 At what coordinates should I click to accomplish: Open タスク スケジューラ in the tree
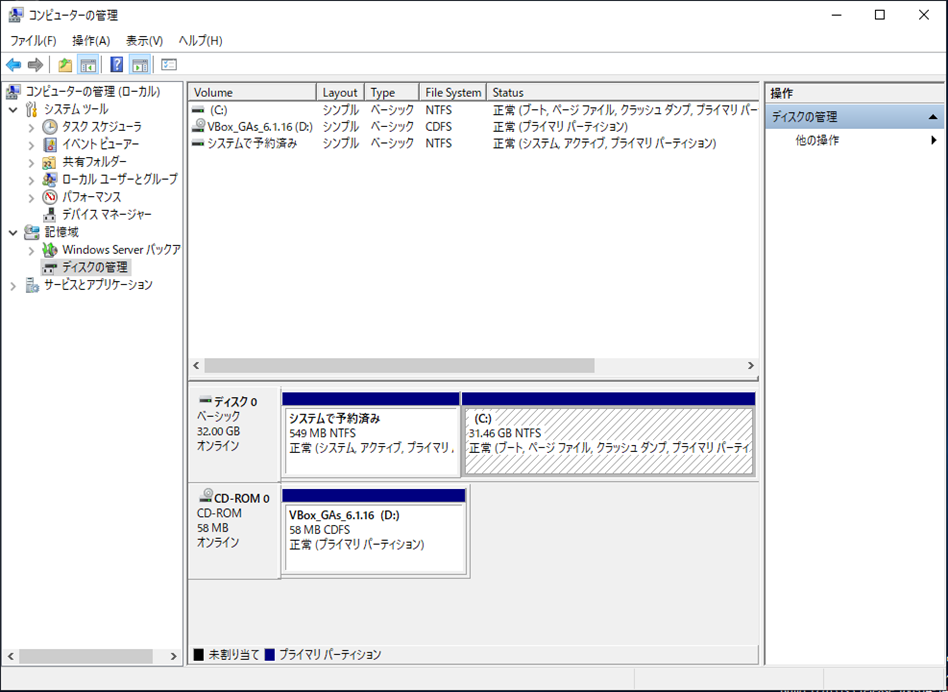coord(101,127)
